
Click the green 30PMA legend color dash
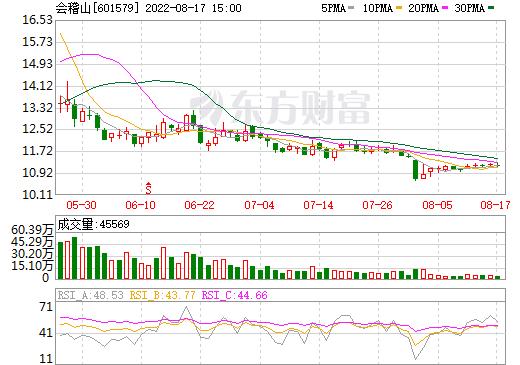click(x=491, y=7)
